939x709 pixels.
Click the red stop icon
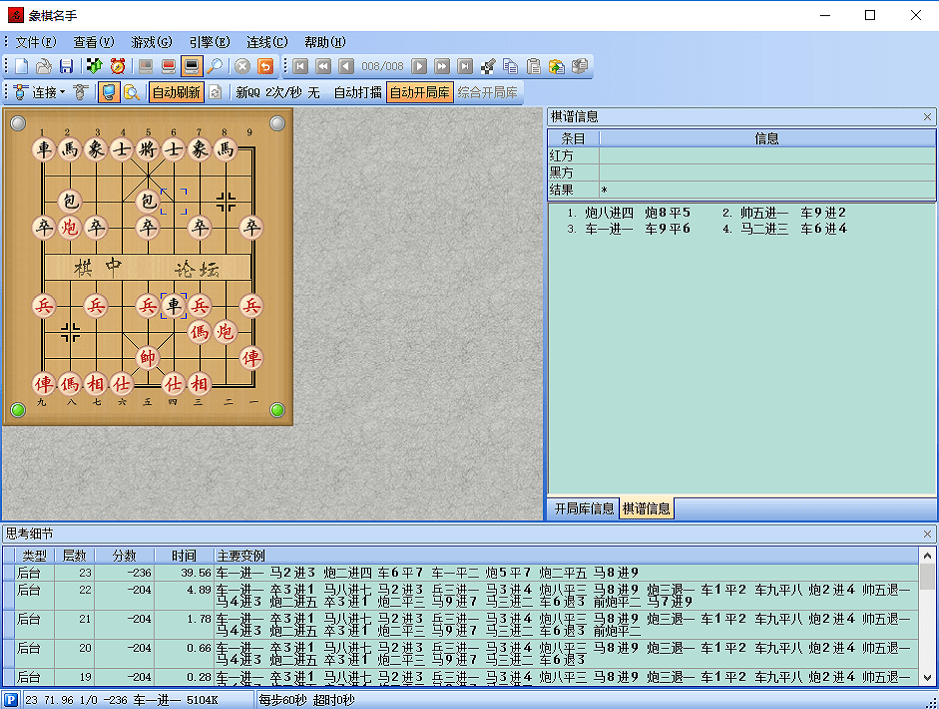(240, 66)
